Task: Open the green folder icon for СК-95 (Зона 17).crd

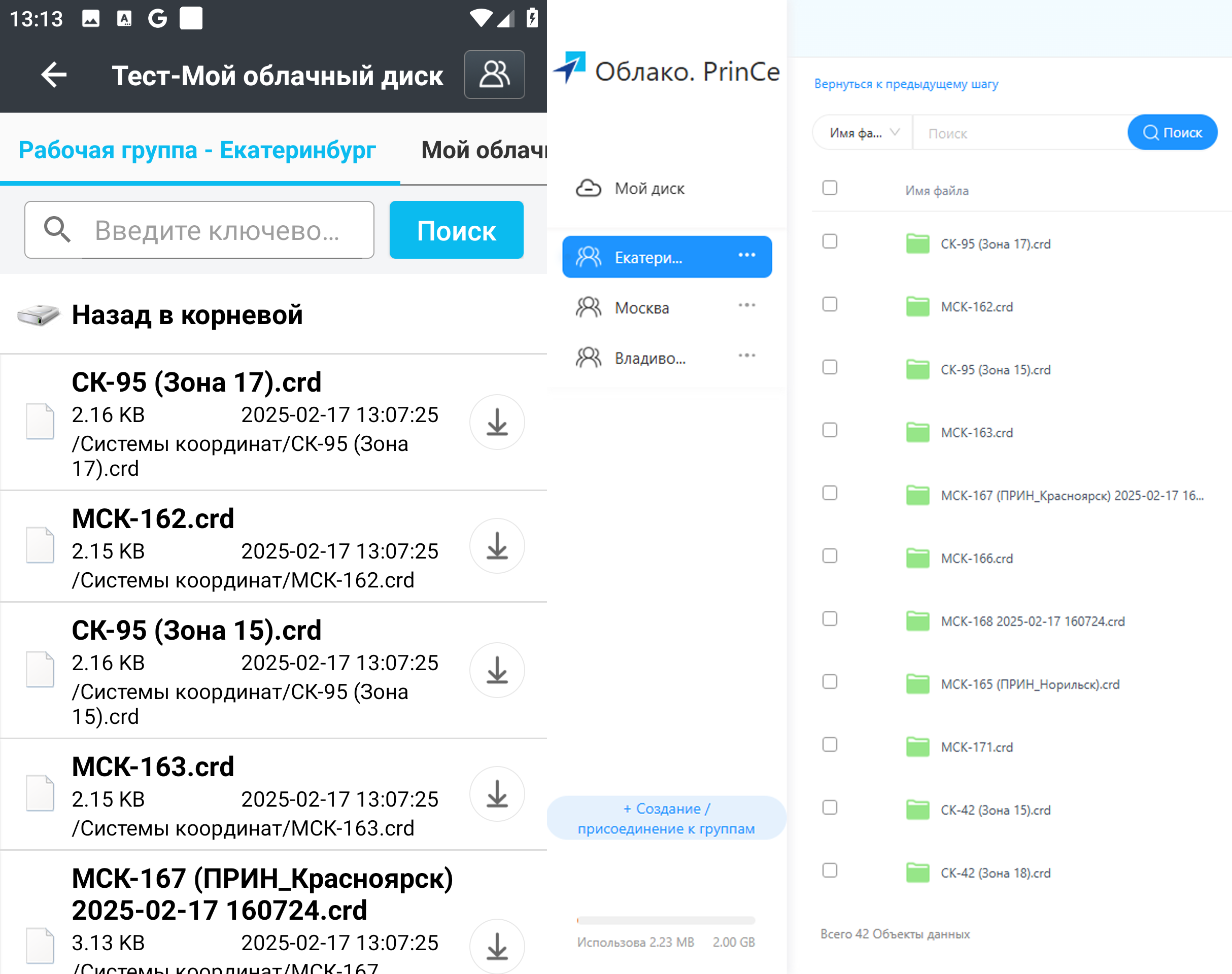Action: point(918,243)
